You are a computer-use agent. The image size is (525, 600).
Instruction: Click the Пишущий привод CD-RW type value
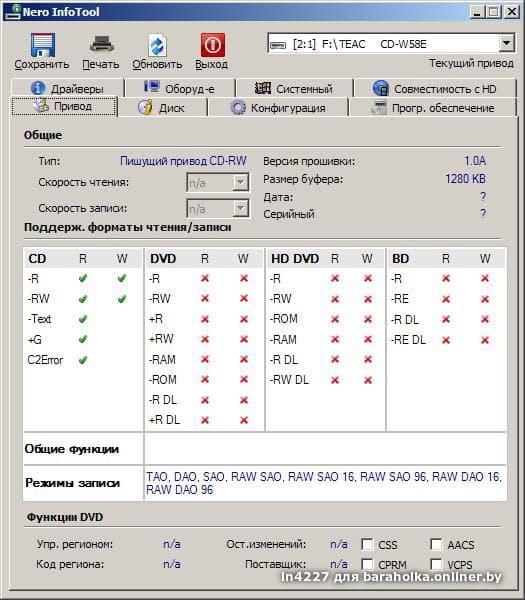(x=183, y=161)
